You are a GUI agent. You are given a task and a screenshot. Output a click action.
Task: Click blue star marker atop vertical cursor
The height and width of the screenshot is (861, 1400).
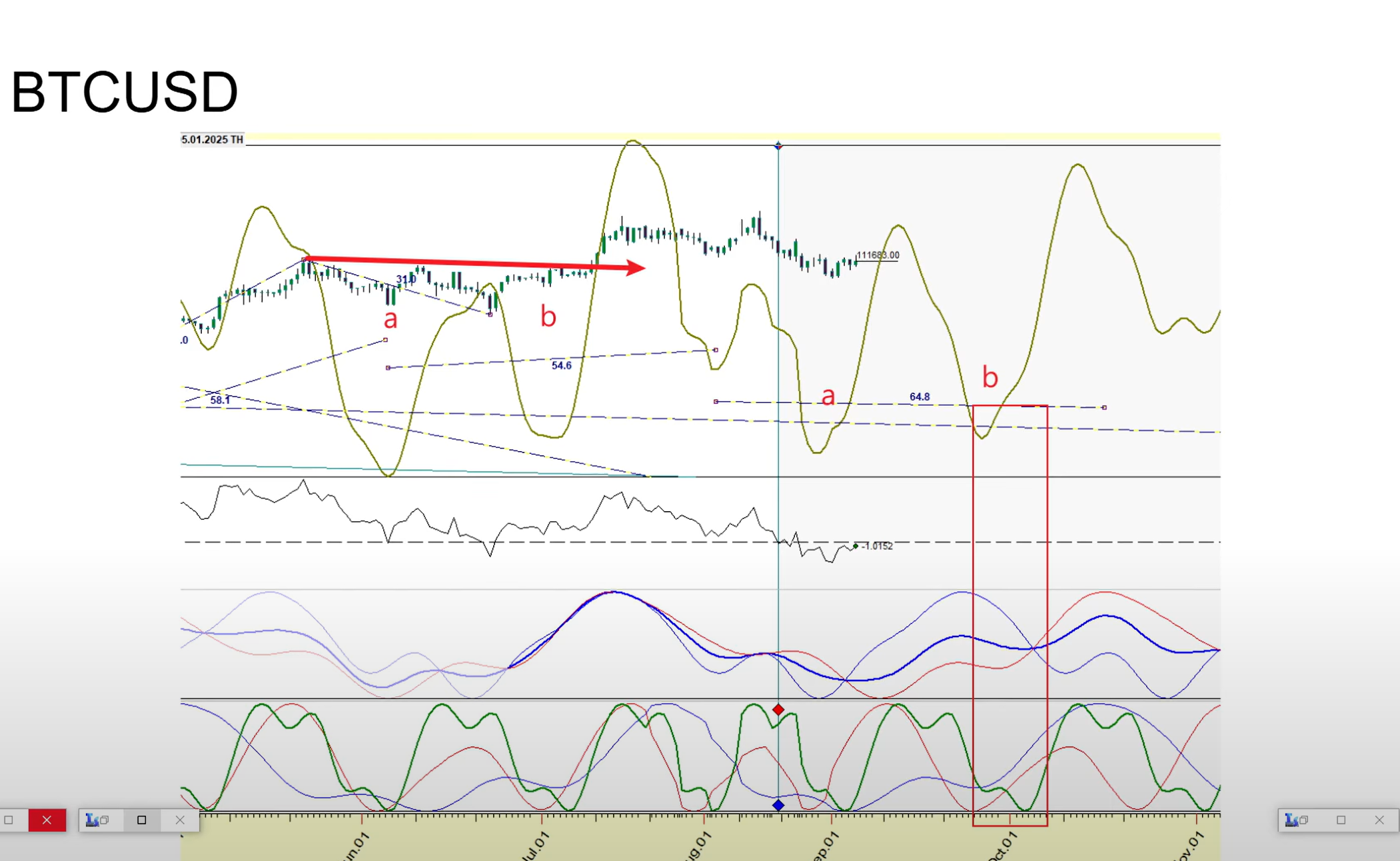coord(778,145)
